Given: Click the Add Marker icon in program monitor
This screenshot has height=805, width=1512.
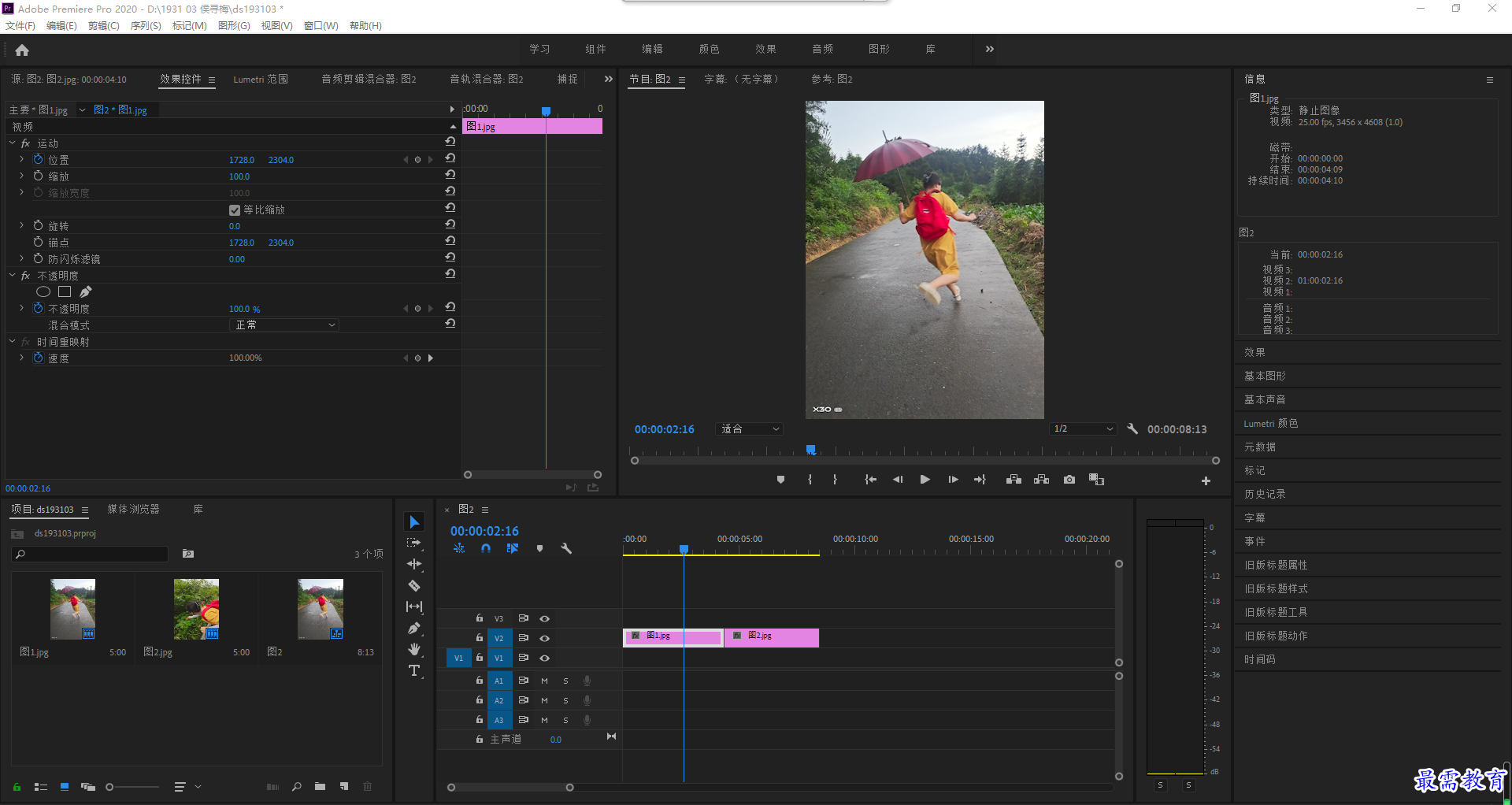Looking at the screenshot, I should click(780, 480).
